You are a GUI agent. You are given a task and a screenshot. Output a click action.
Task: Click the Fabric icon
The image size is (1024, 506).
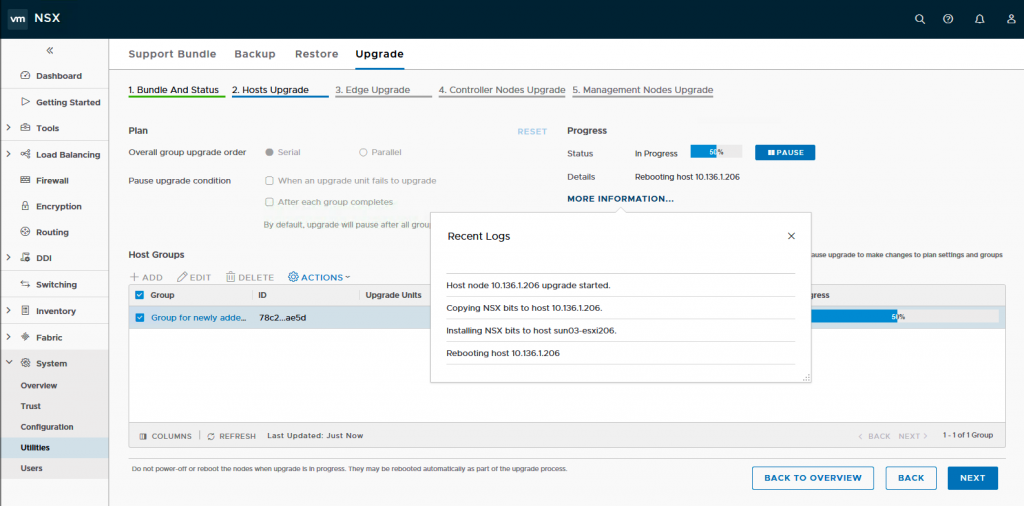coord(25,338)
